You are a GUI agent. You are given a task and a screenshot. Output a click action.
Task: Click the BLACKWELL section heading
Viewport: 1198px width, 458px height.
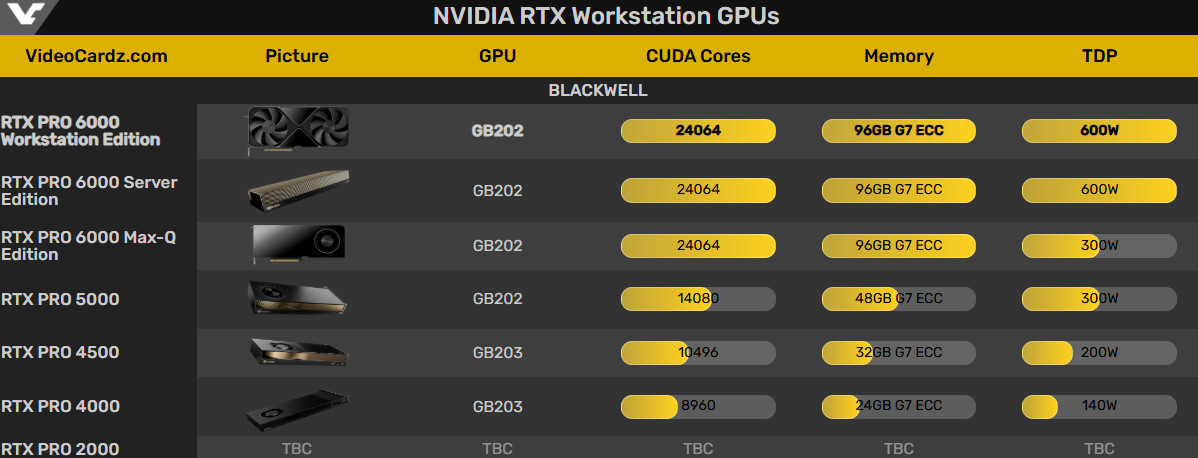coord(598,90)
